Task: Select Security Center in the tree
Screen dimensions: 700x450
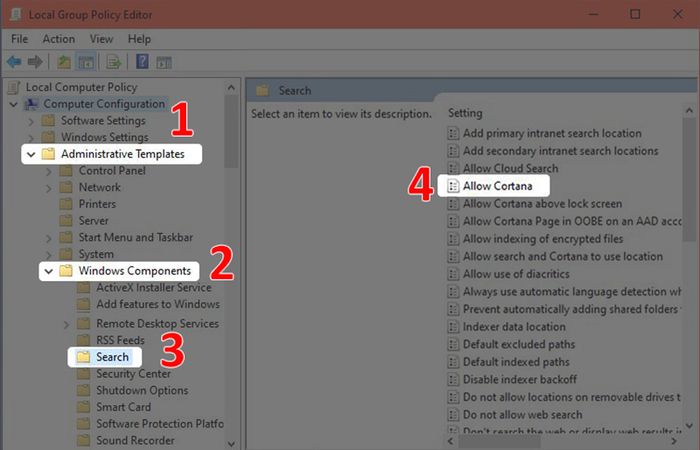Action: 133,374
